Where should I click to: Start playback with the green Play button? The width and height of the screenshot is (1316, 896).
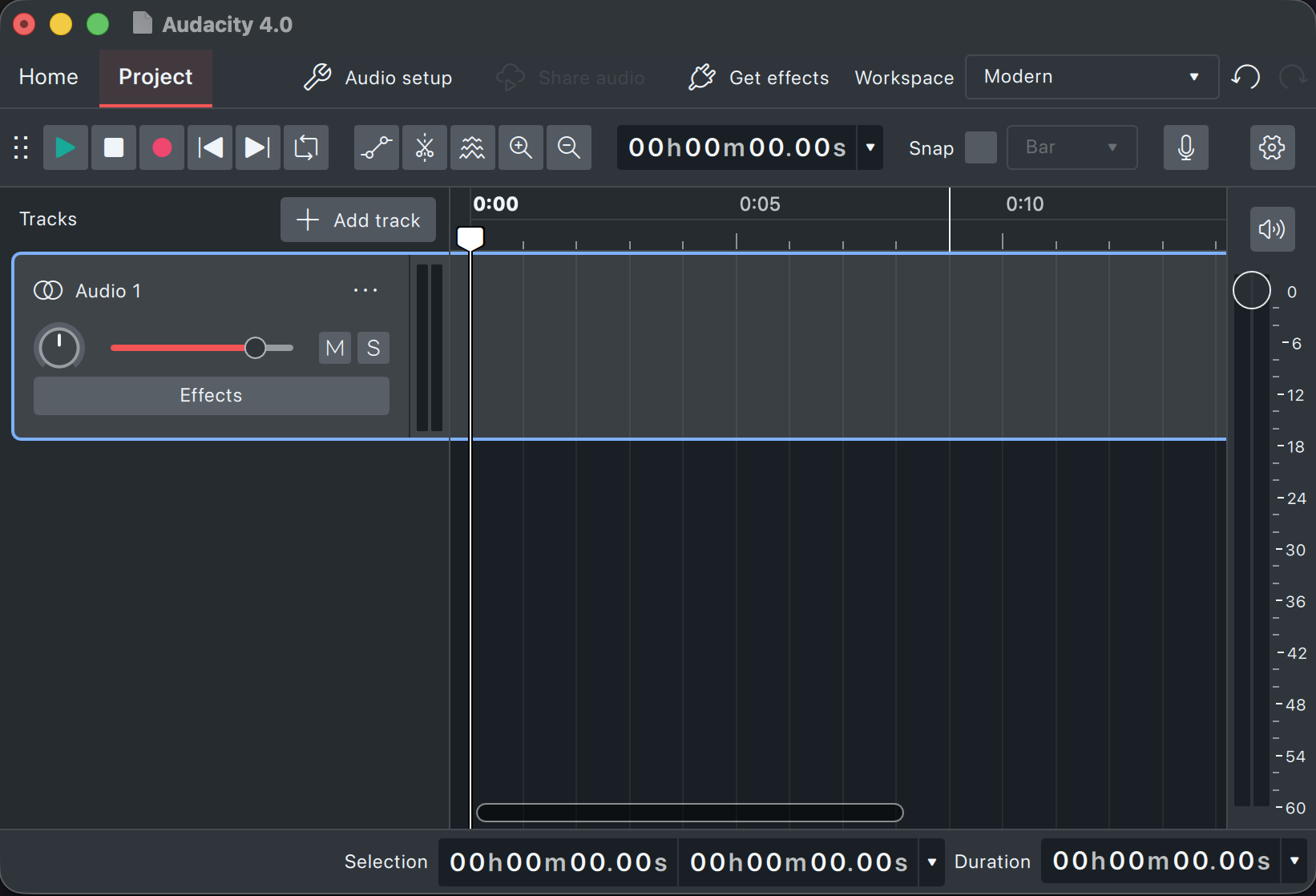point(66,147)
